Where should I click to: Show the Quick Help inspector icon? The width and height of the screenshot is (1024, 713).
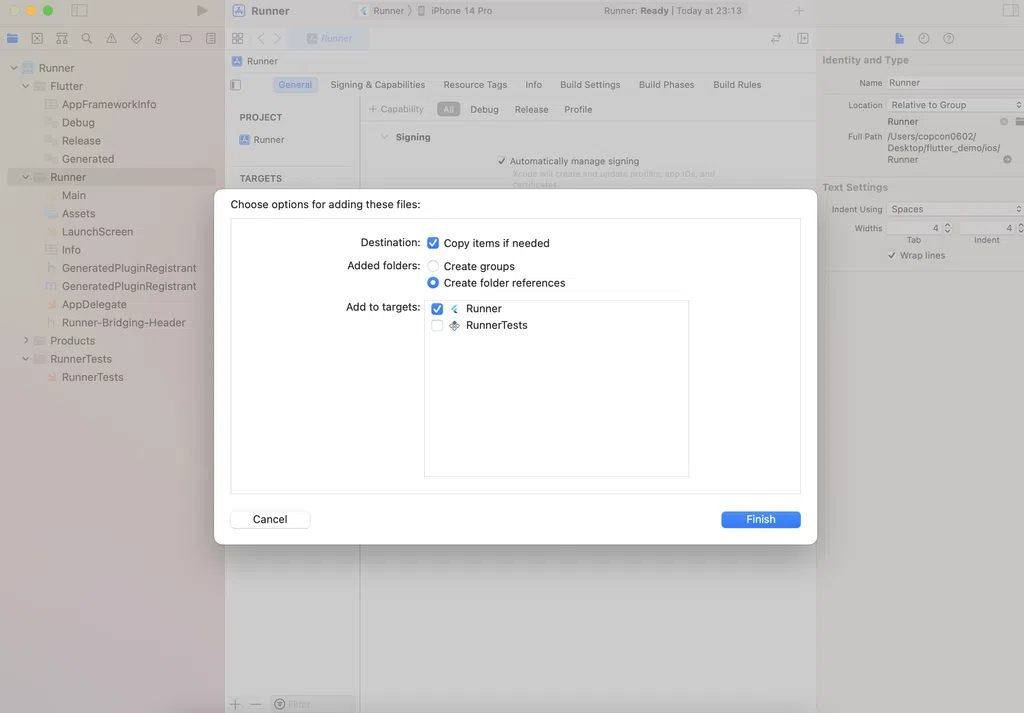coord(949,39)
